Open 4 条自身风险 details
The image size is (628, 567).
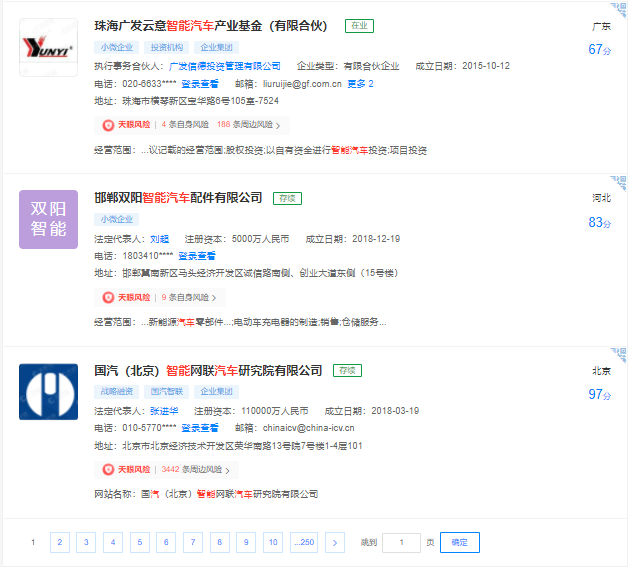185,125
